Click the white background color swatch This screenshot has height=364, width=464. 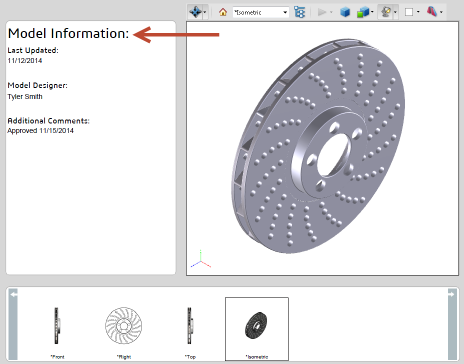(x=409, y=12)
